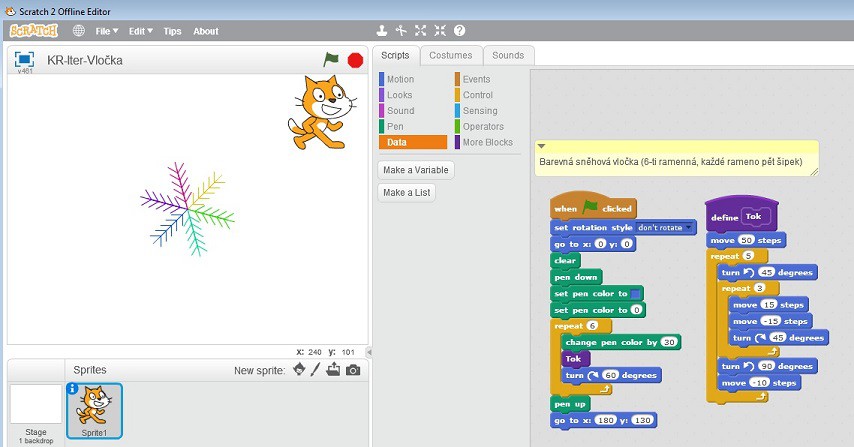Select the Motion block category
This screenshot has height=447, width=854.
400,79
